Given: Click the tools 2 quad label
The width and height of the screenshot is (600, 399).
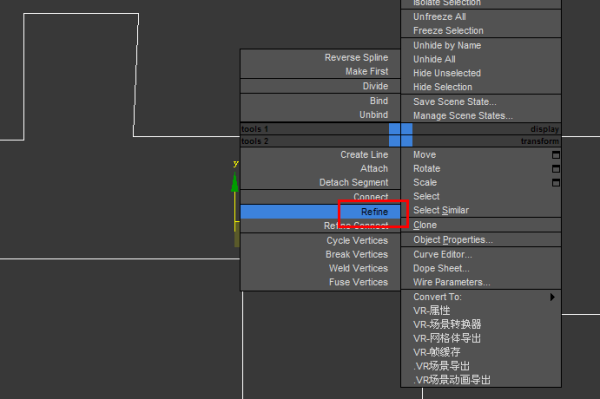Looking at the screenshot, I should coord(254,141).
